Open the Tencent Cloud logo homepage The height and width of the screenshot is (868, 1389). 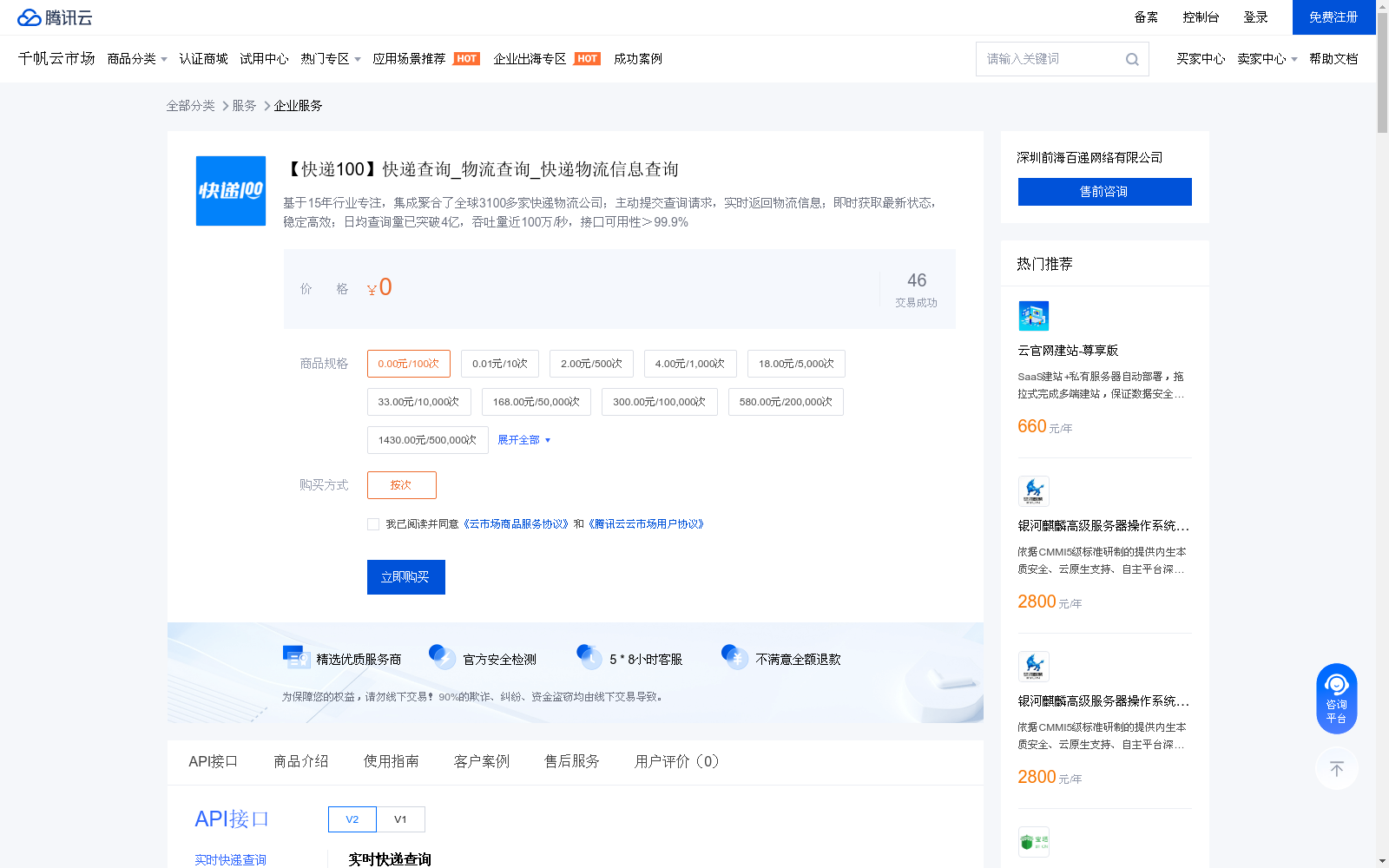55,17
